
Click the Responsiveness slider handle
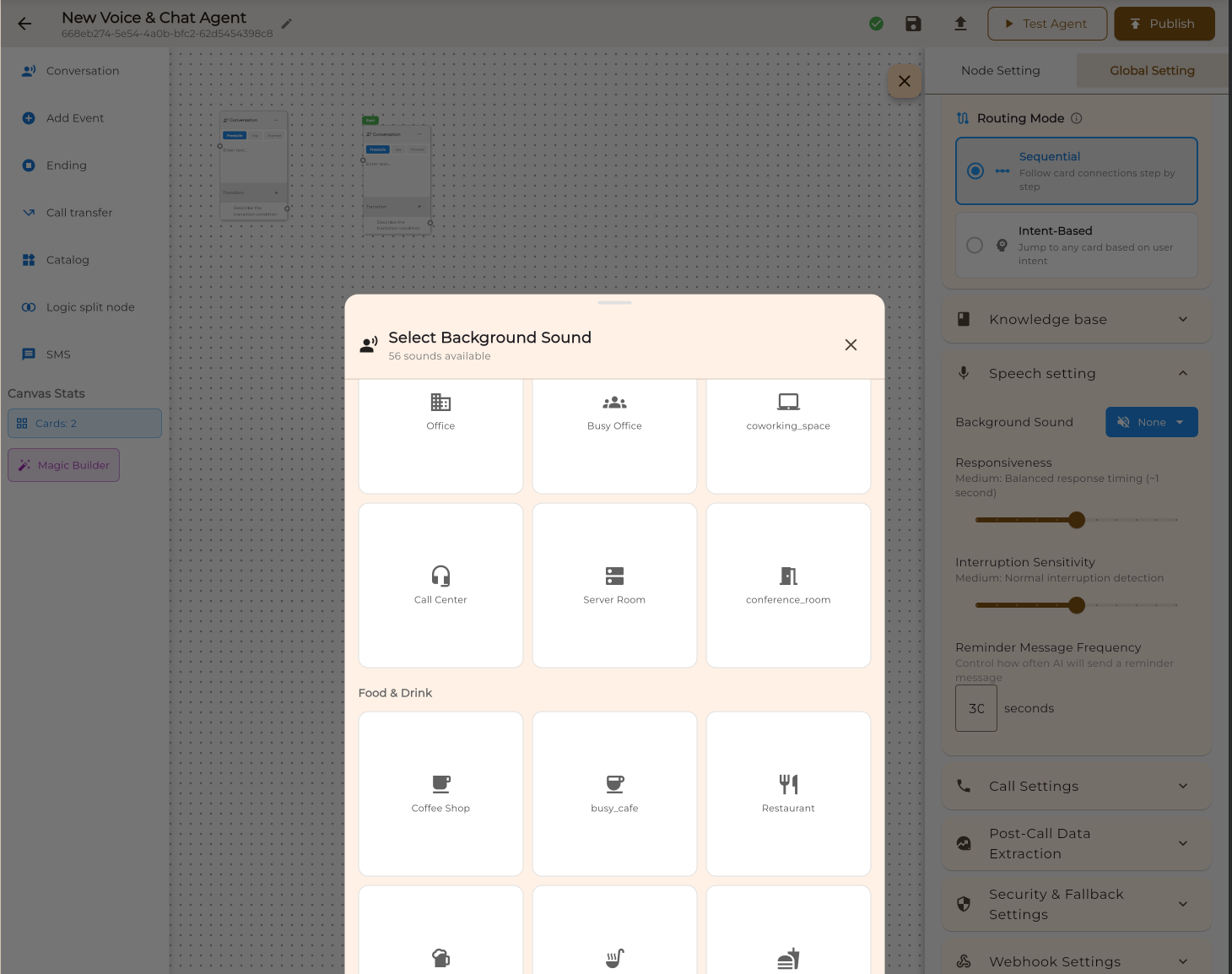1077,520
